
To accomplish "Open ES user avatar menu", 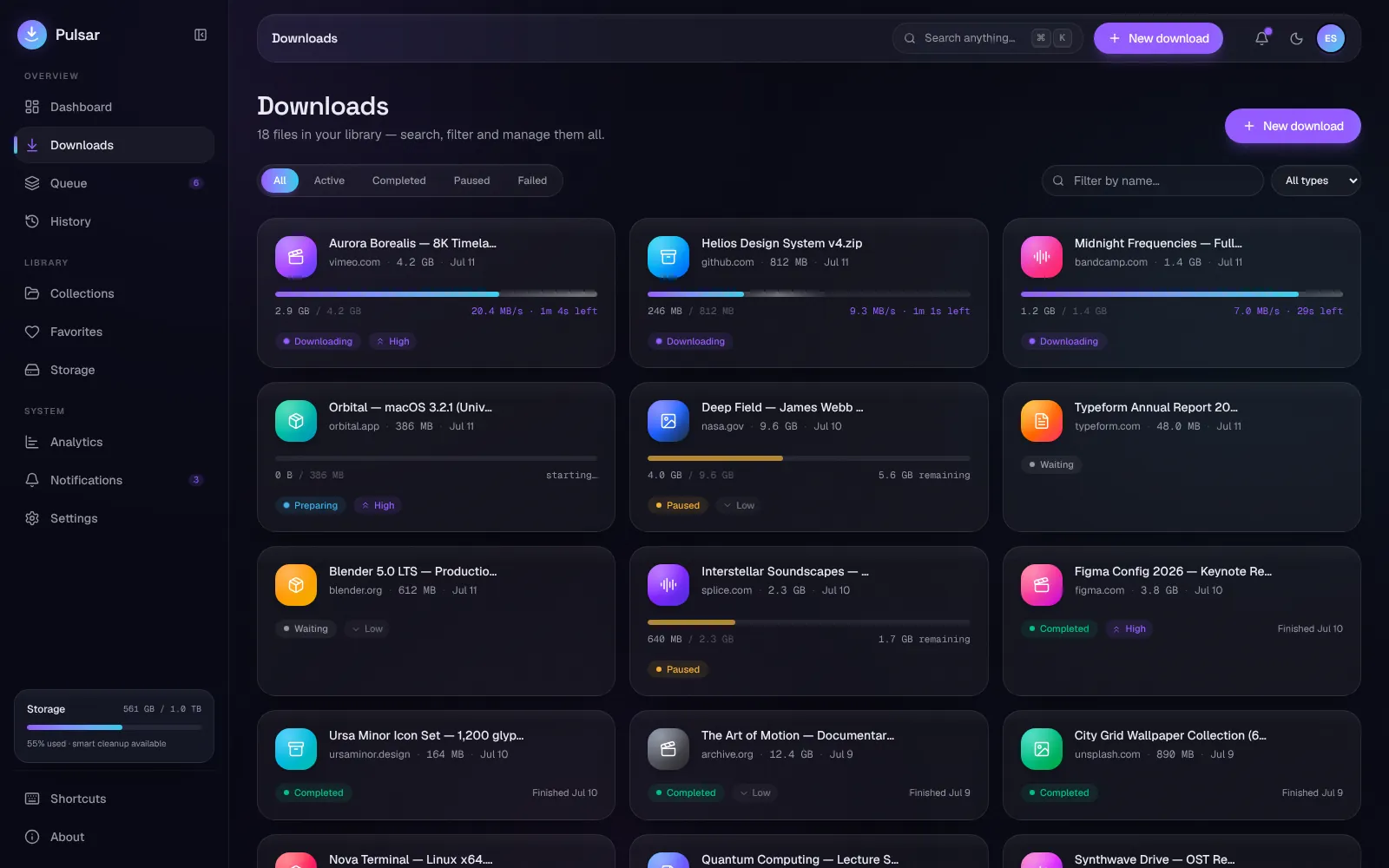I will 1330,38.
